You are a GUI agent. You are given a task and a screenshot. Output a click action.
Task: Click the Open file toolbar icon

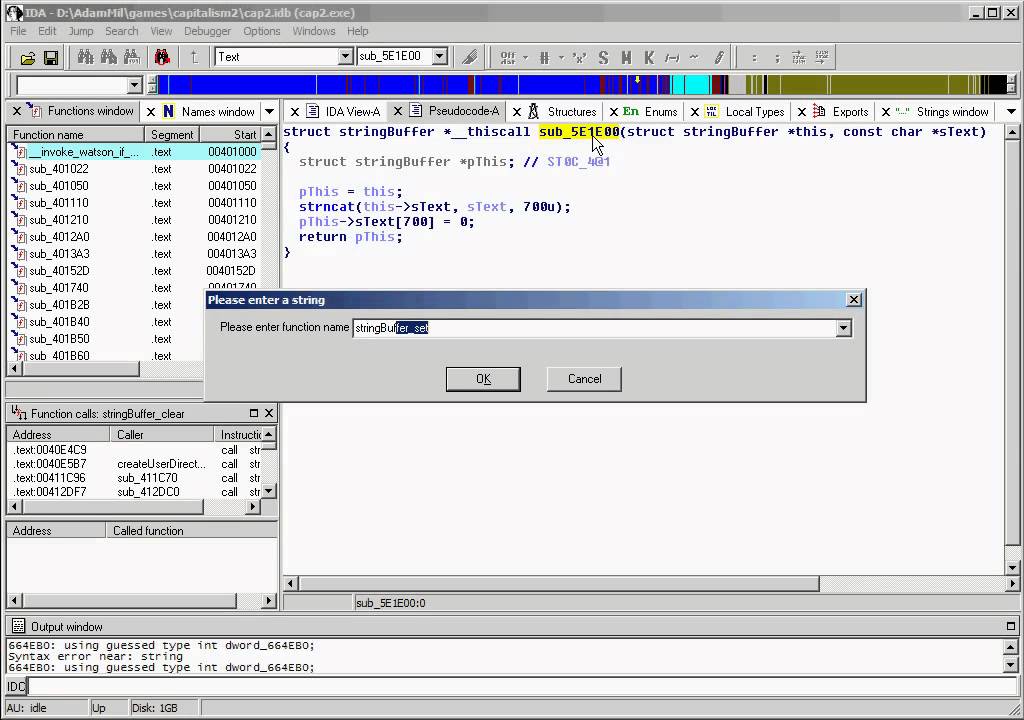tap(27, 58)
